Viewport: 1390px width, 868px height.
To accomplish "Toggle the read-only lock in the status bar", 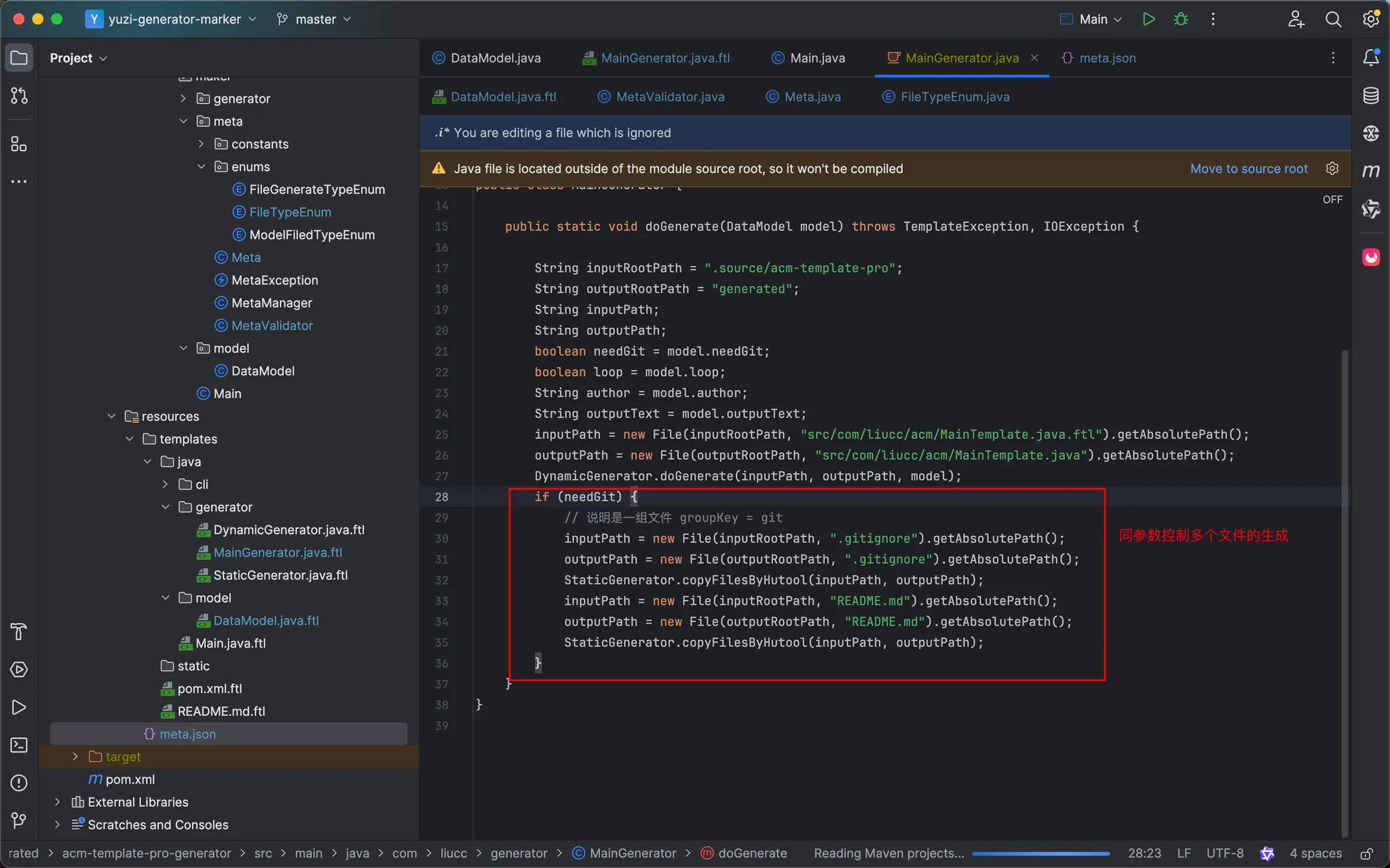I will (1366, 853).
